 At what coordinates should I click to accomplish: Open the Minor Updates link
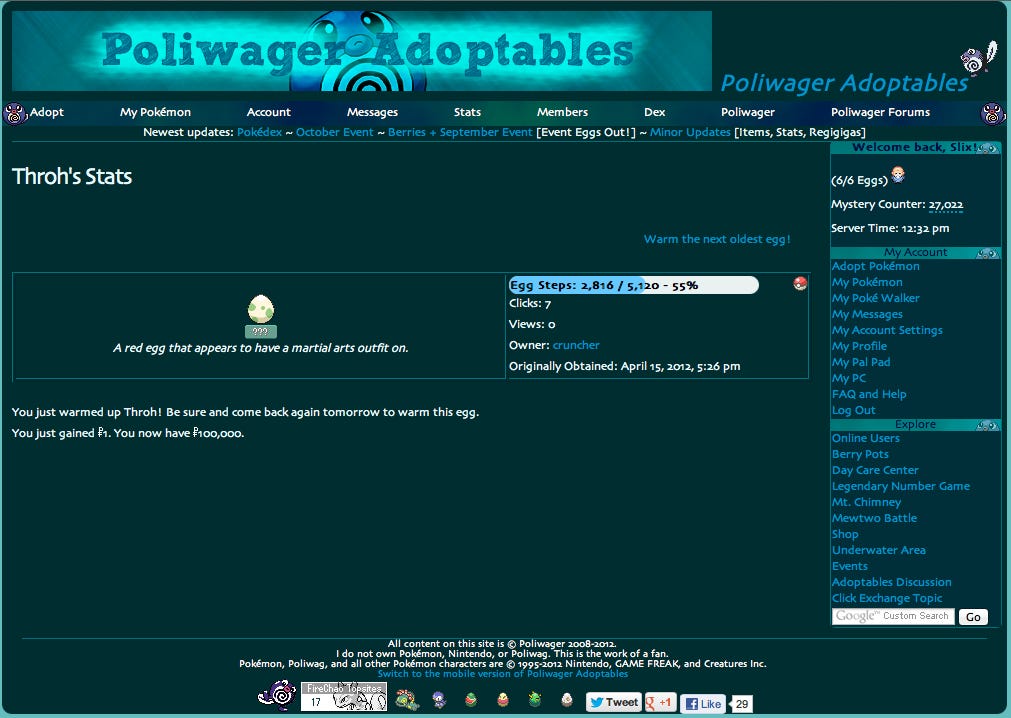(690, 132)
